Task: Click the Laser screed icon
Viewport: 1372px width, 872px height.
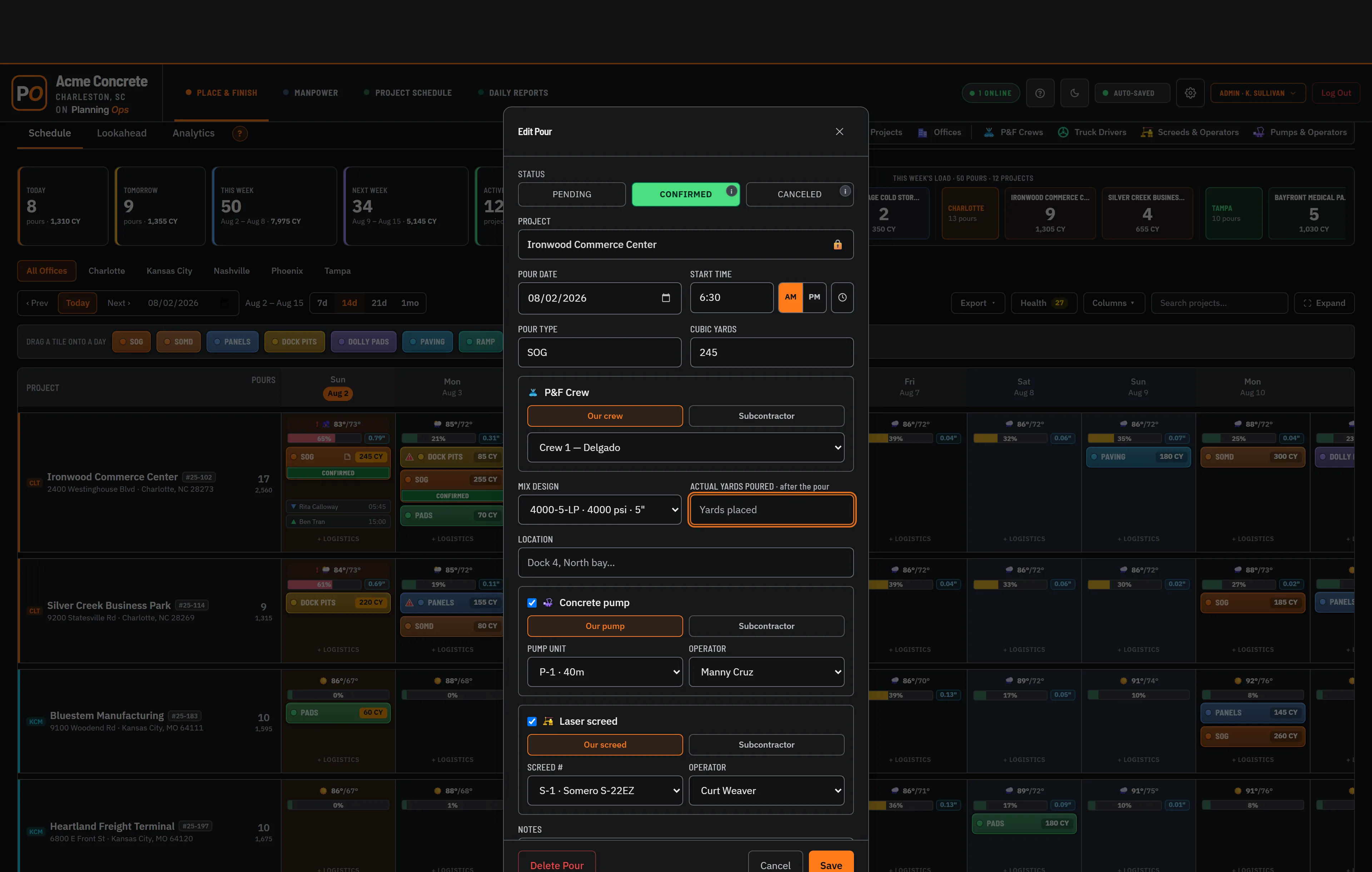Action: (x=547, y=722)
